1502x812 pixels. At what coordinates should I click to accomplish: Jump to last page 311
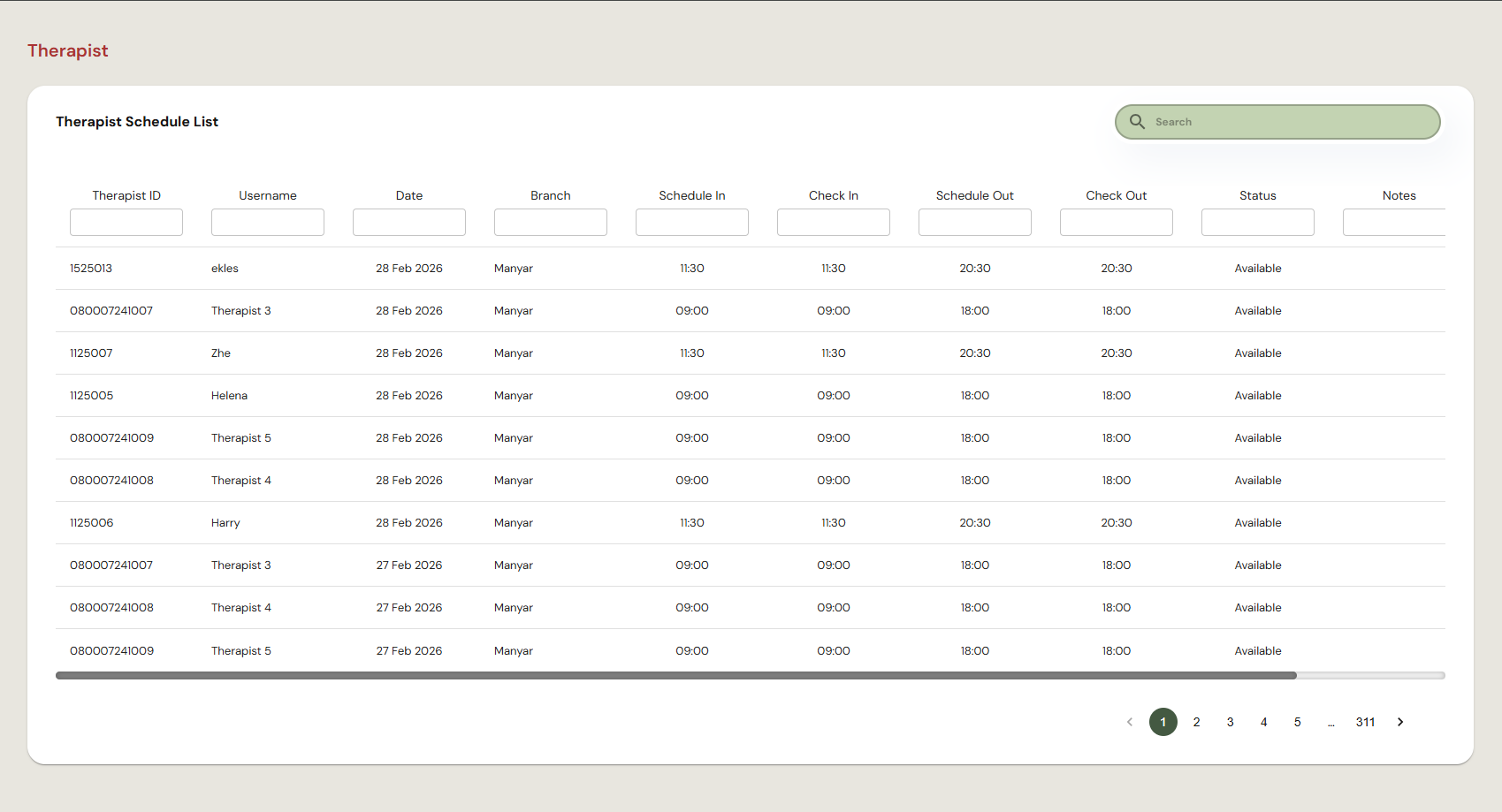pyautogui.click(x=1366, y=722)
